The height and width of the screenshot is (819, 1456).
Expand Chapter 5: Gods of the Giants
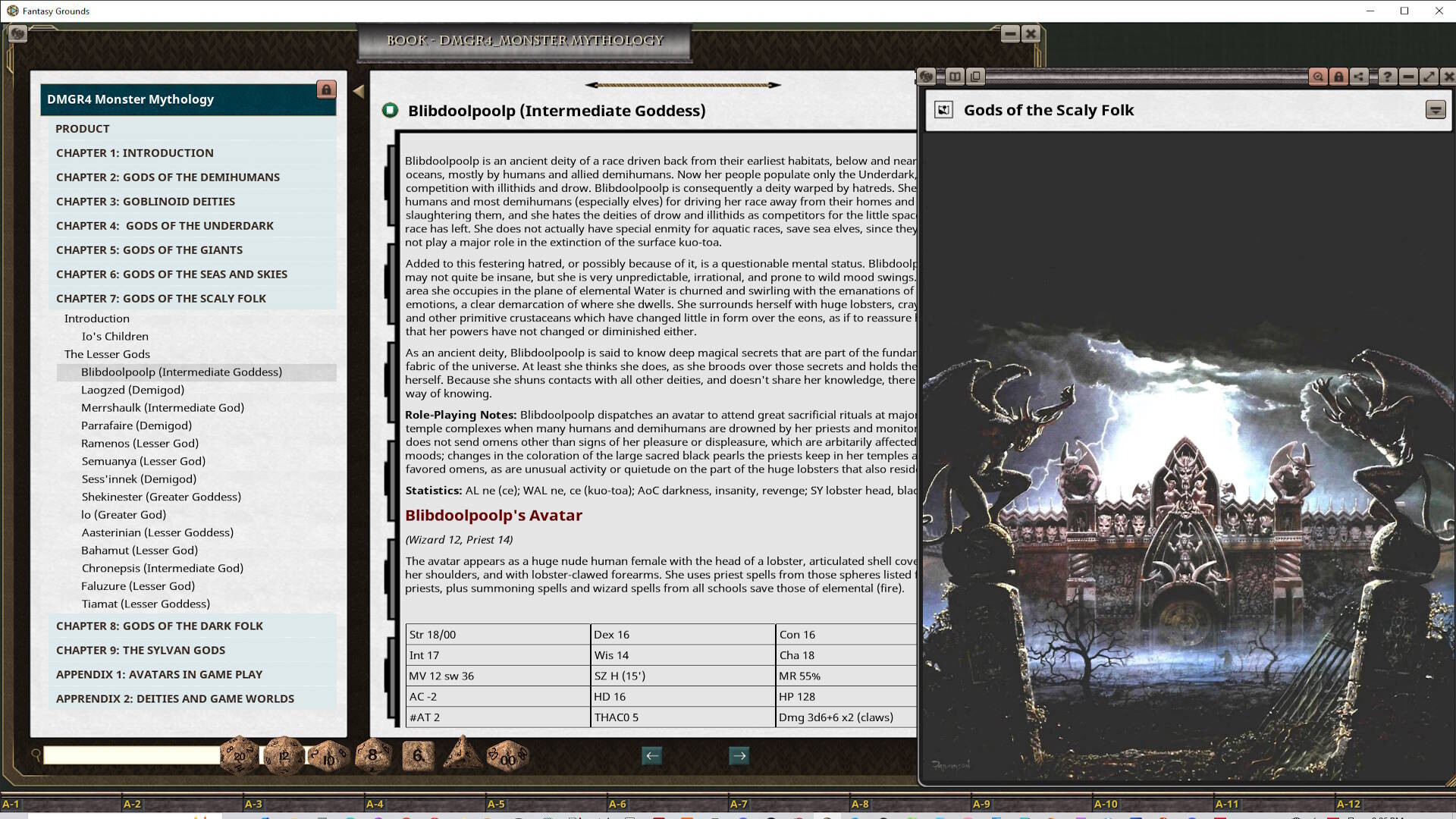tap(193, 250)
